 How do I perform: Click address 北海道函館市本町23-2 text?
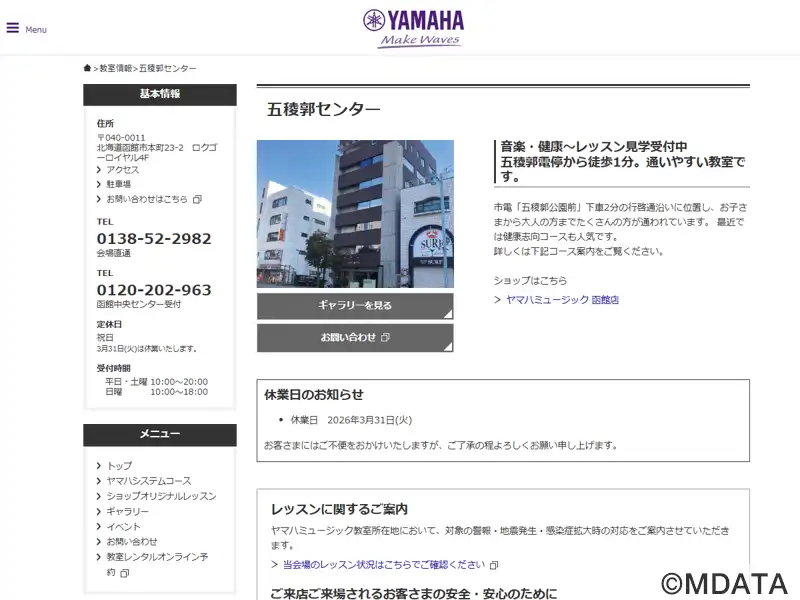[x=157, y=153]
